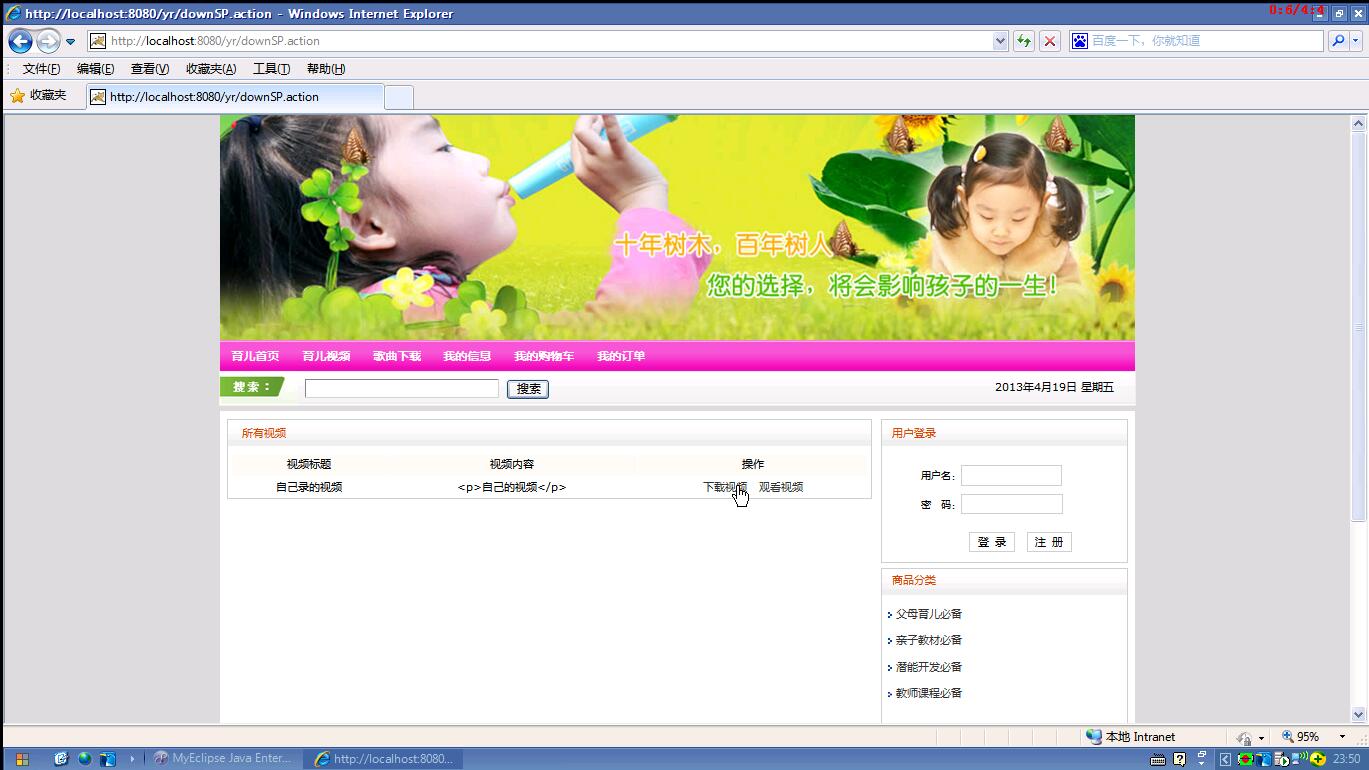This screenshot has height=770, width=1369.
Task: Click the site search text field
Action: point(402,389)
